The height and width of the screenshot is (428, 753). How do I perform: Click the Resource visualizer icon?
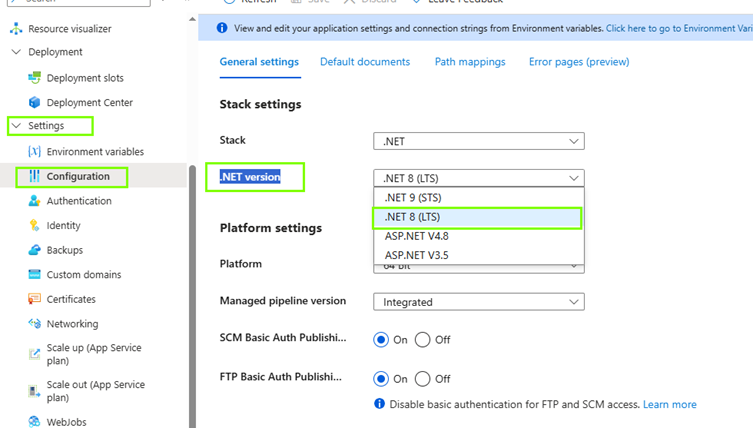(16, 29)
